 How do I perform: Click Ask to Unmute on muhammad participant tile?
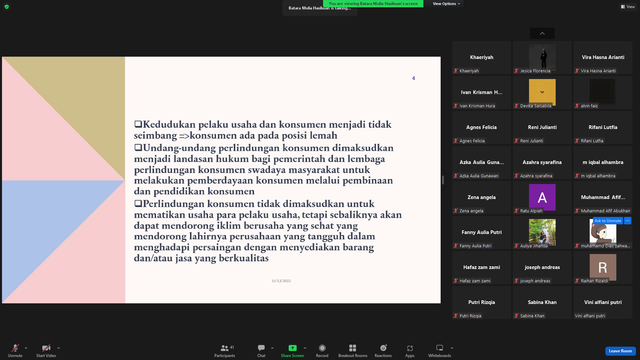[607, 221]
